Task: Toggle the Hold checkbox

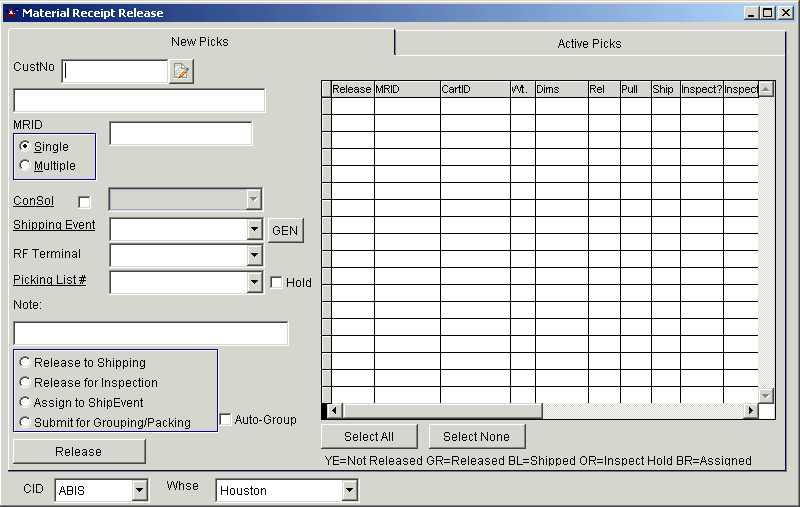Action: [276, 283]
